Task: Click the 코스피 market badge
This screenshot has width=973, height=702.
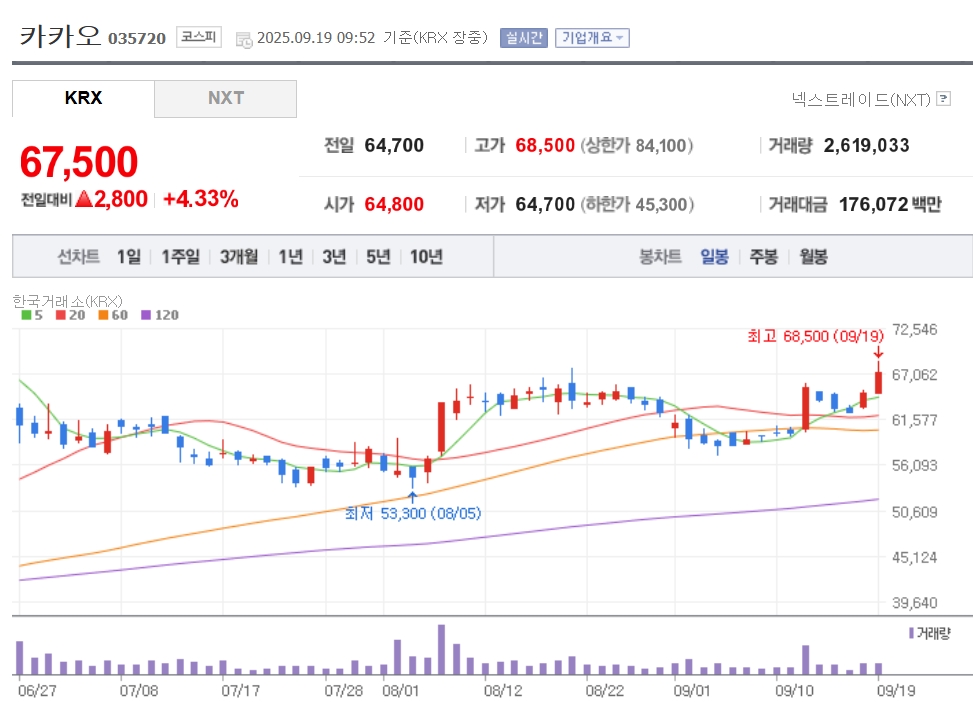Action: click(x=199, y=37)
